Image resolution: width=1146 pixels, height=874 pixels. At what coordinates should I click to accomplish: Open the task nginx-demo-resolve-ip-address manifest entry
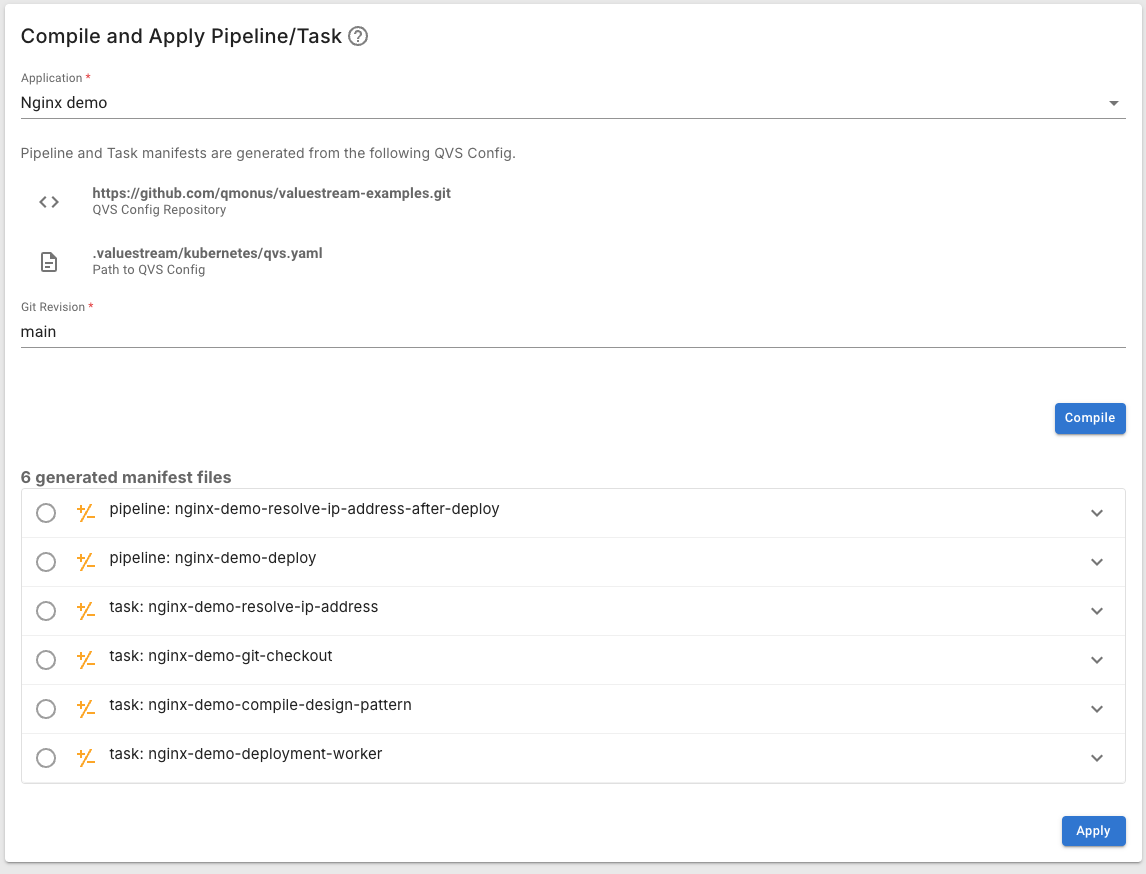coord(262,607)
